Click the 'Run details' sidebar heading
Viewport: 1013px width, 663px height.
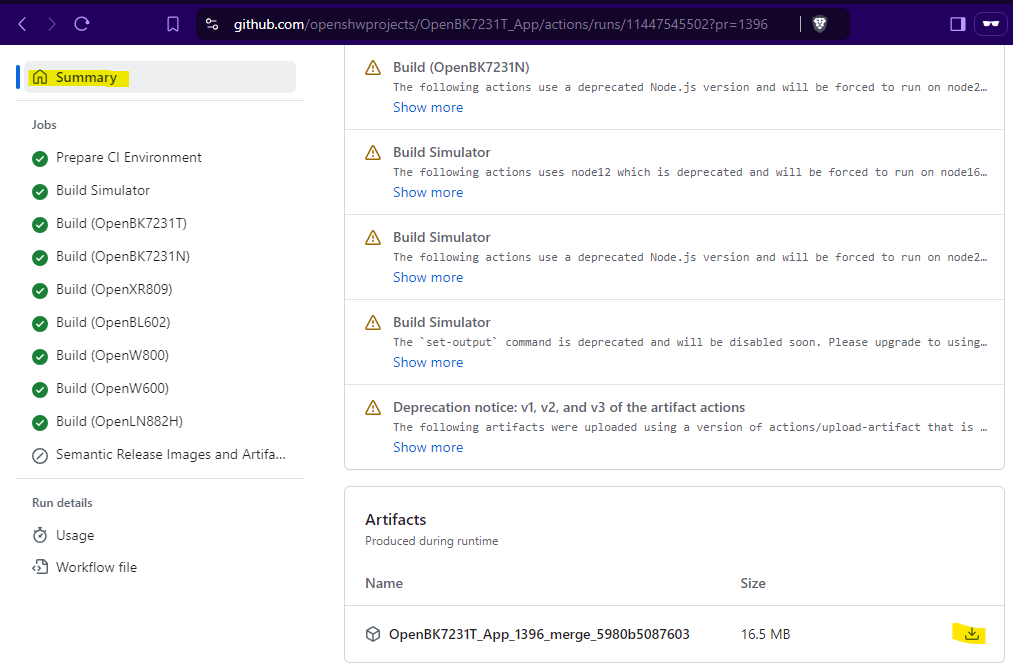pyautogui.click(x=62, y=503)
